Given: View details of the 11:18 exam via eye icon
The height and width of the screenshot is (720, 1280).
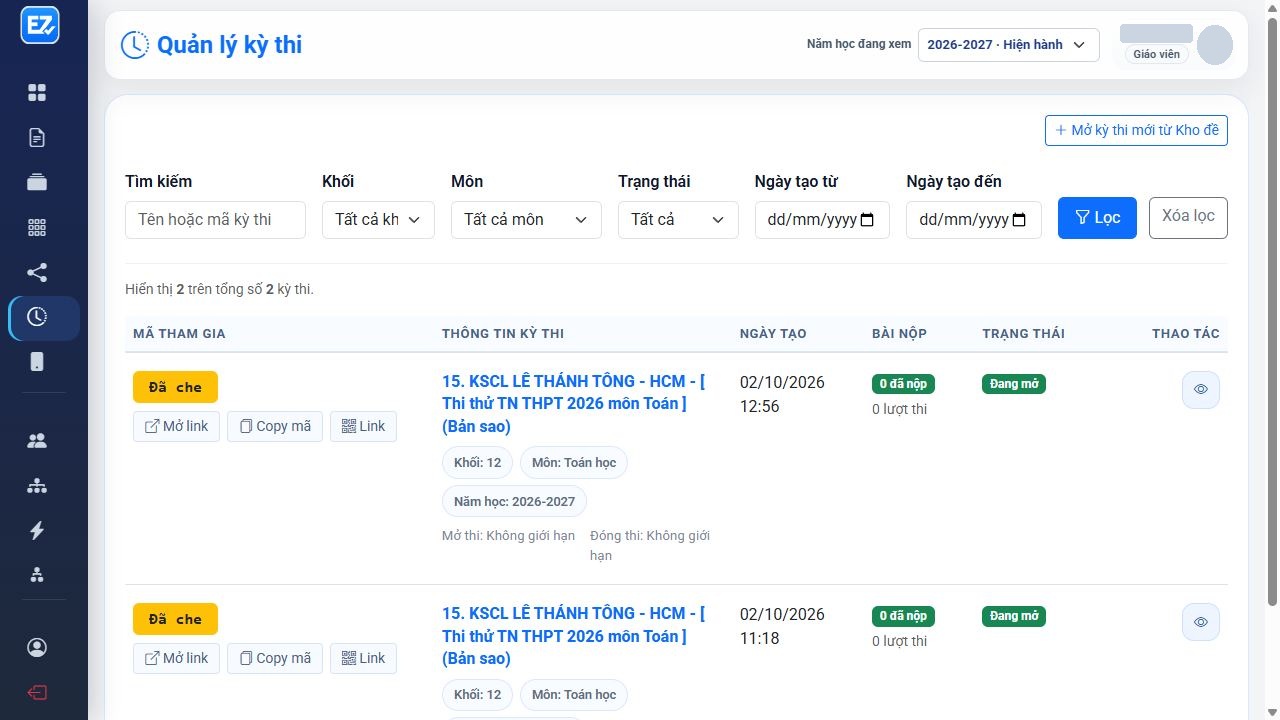Looking at the screenshot, I should tap(1201, 622).
